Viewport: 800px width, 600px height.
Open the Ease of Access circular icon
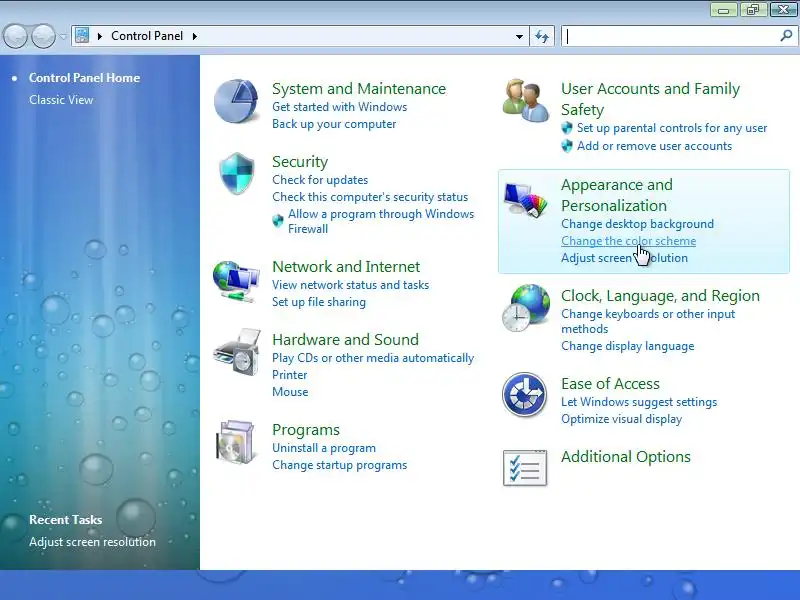[524, 395]
